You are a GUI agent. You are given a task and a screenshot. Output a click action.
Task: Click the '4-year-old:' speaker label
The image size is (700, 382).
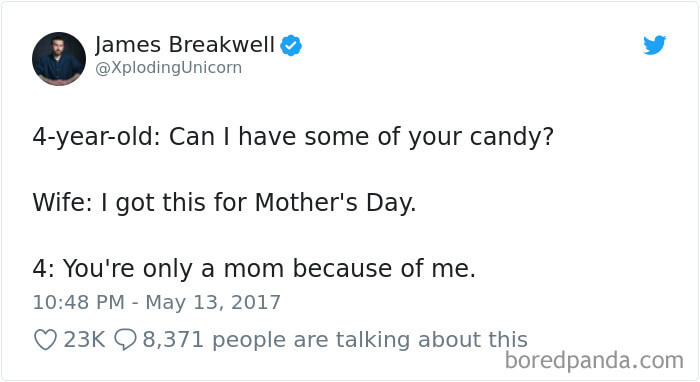[x=96, y=137]
